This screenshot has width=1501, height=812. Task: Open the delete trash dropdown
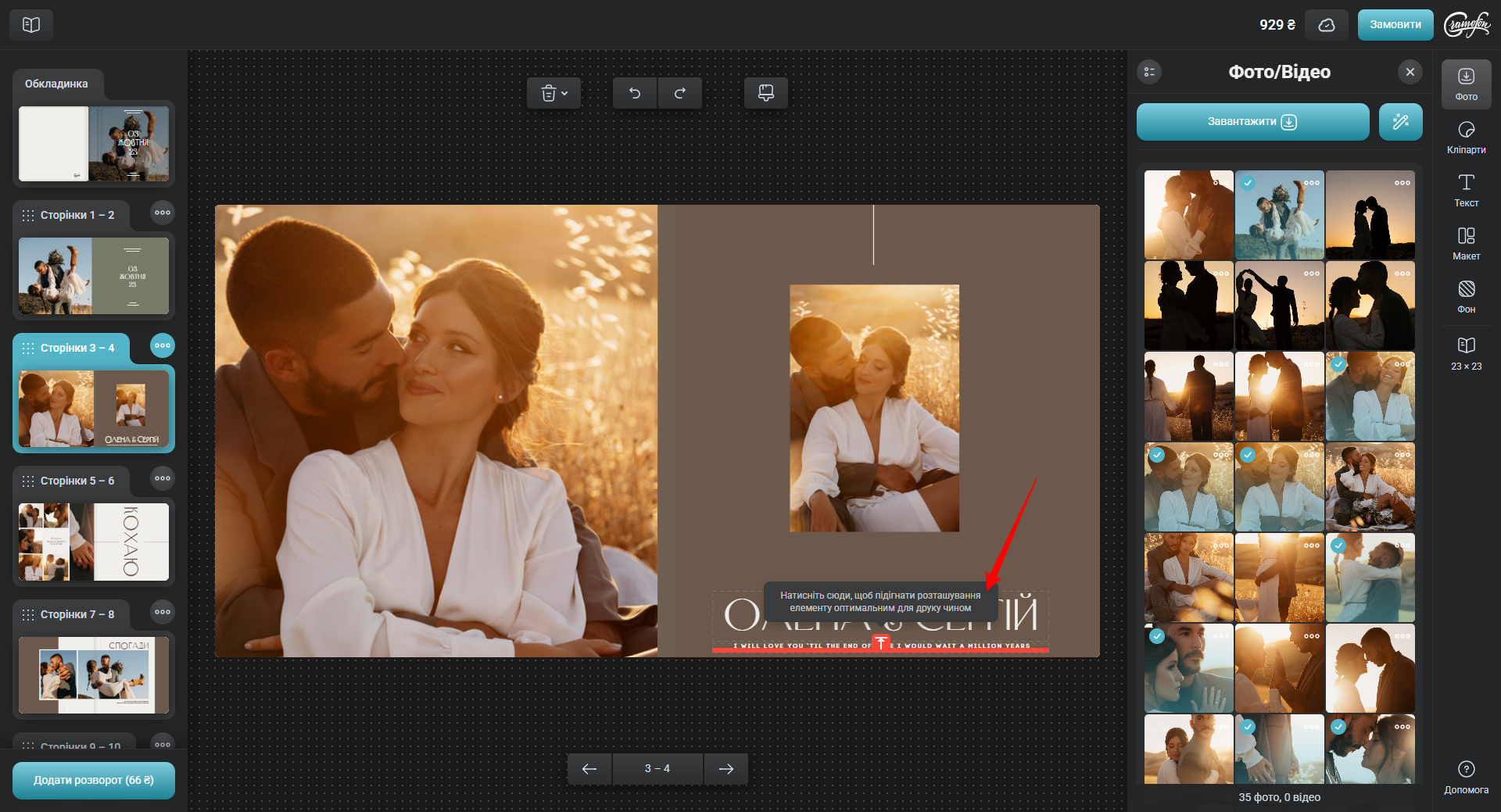point(553,93)
